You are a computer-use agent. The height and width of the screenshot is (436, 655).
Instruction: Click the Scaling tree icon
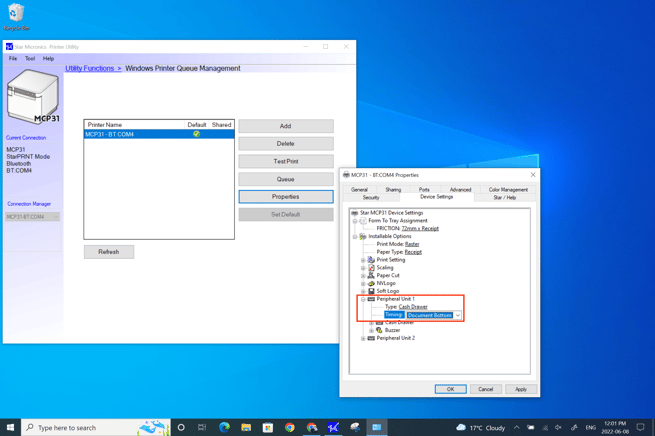tap(371, 268)
